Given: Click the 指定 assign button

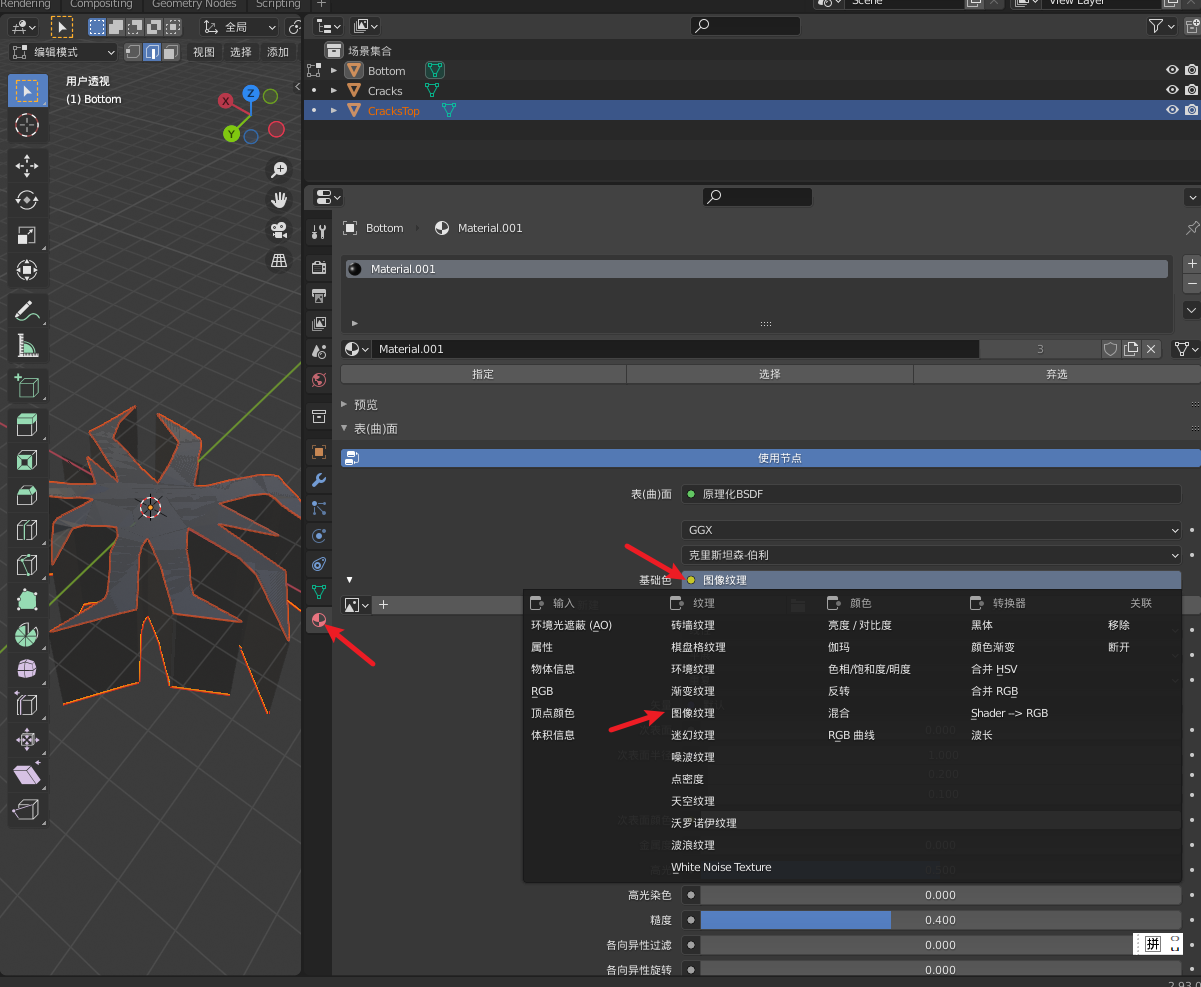Looking at the screenshot, I should [x=483, y=374].
